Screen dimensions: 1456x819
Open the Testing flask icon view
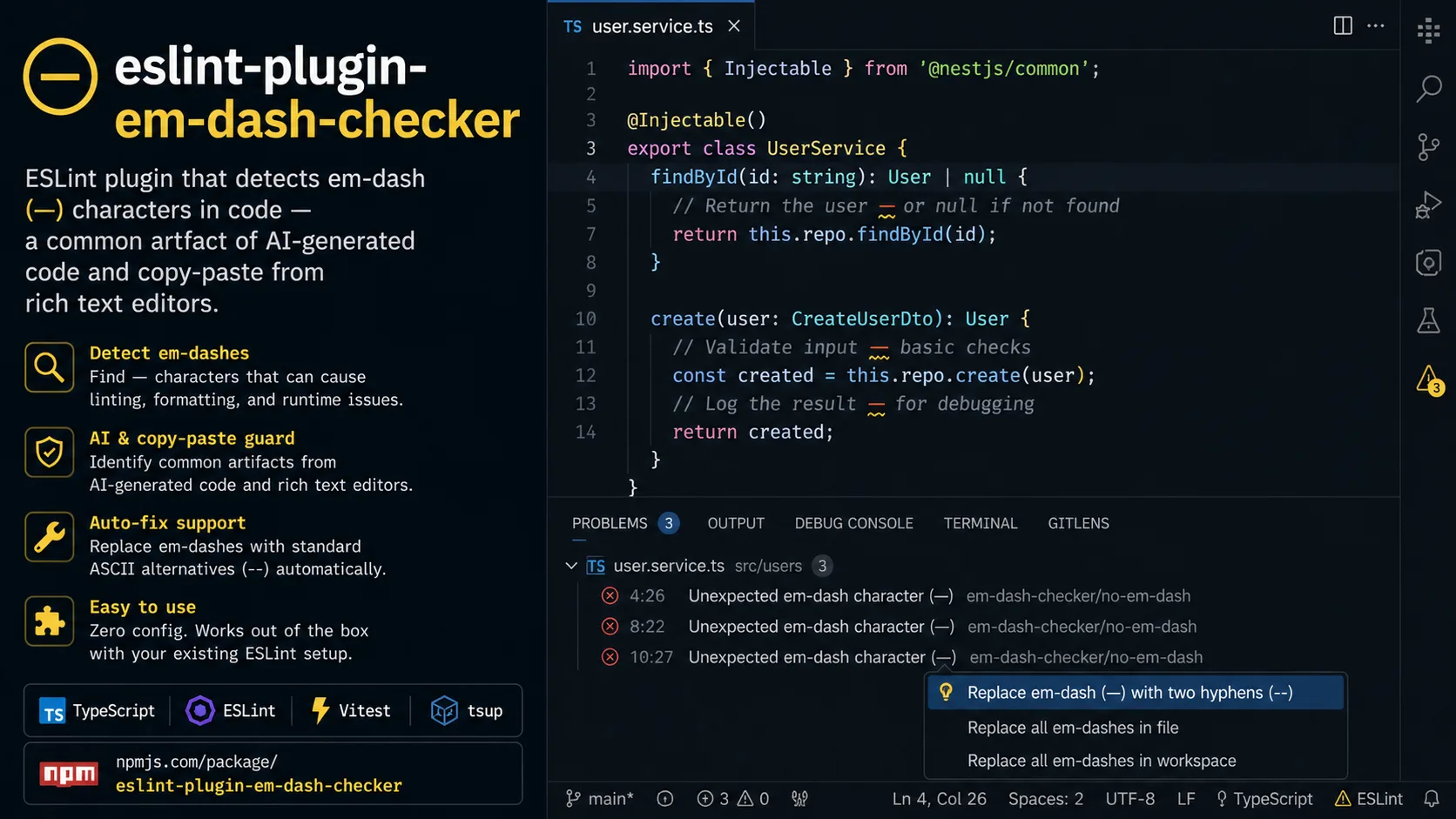click(x=1429, y=320)
